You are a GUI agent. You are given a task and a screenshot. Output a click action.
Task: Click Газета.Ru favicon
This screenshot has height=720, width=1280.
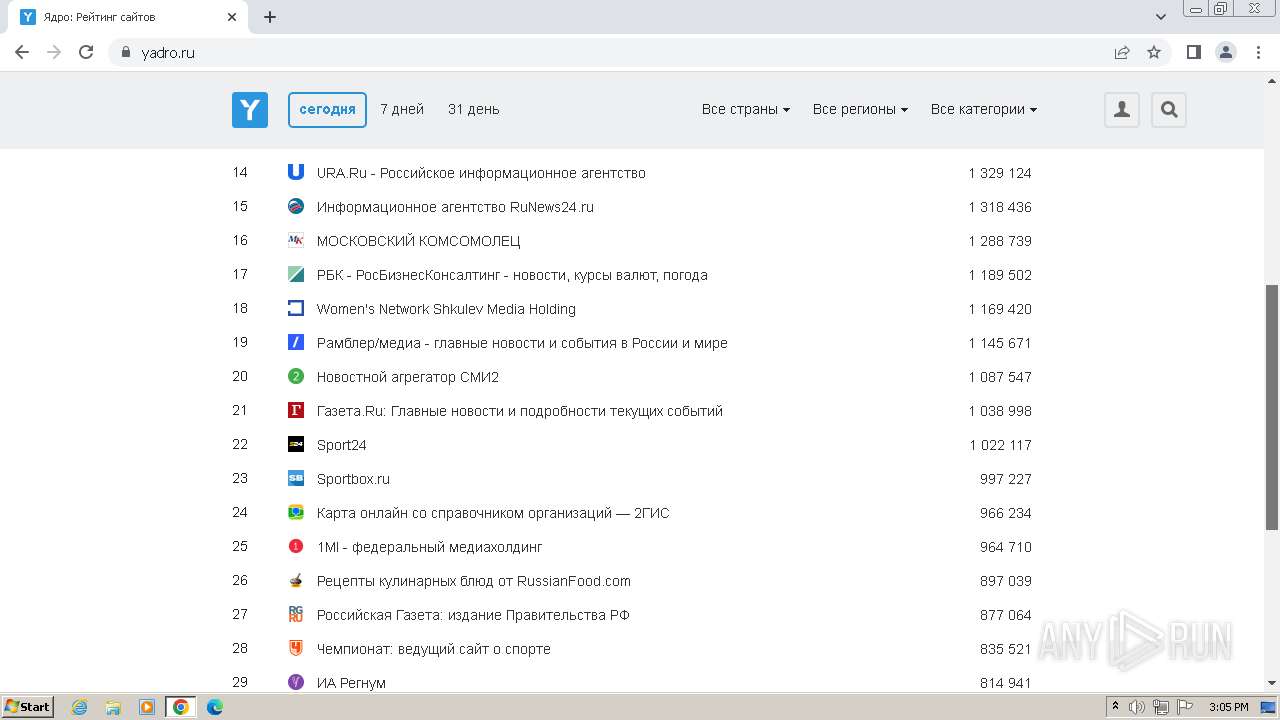click(296, 410)
